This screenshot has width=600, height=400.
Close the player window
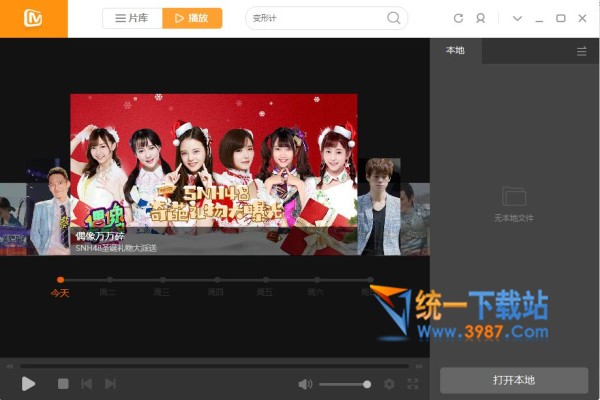582,18
